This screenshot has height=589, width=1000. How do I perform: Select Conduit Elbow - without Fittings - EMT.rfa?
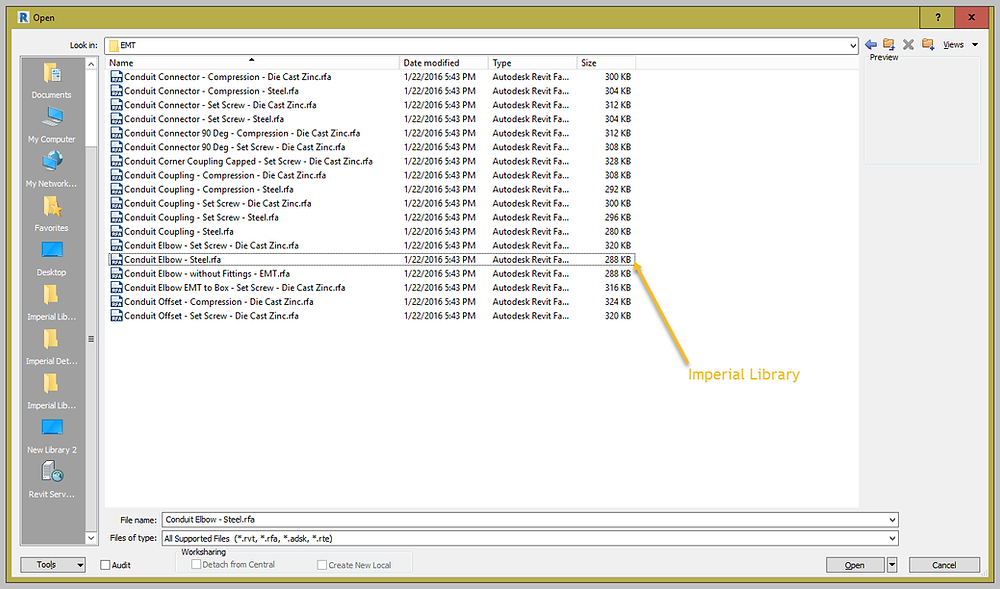tap(207, 273)
